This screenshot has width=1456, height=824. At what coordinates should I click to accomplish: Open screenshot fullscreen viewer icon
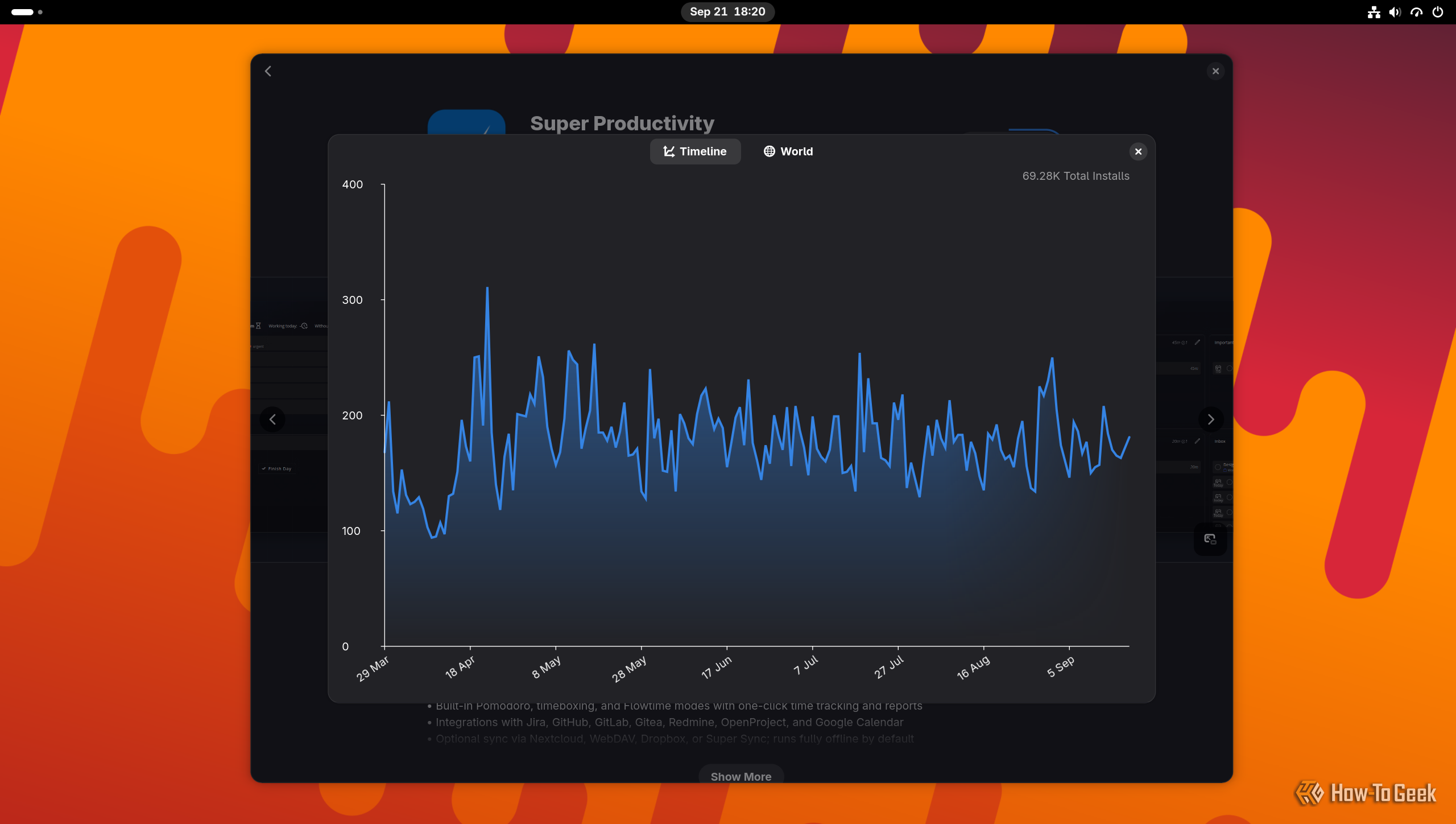pos(1210,539)
